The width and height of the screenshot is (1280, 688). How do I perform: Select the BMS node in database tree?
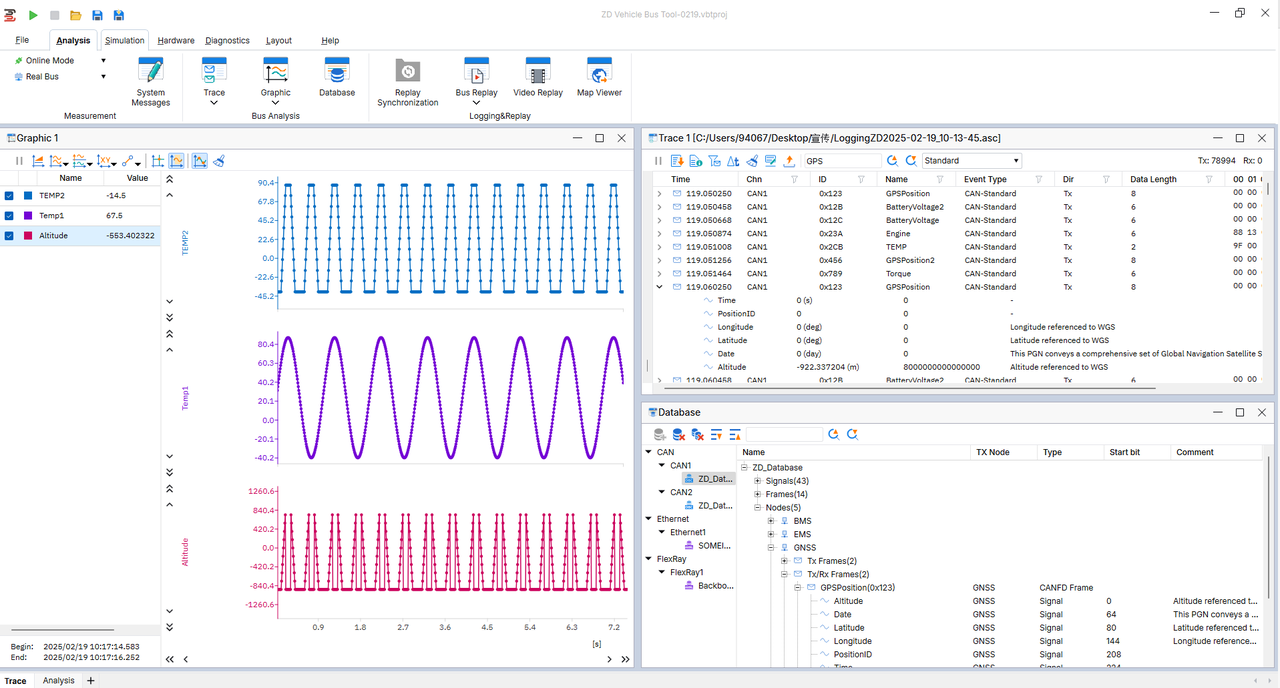[802, 521]
